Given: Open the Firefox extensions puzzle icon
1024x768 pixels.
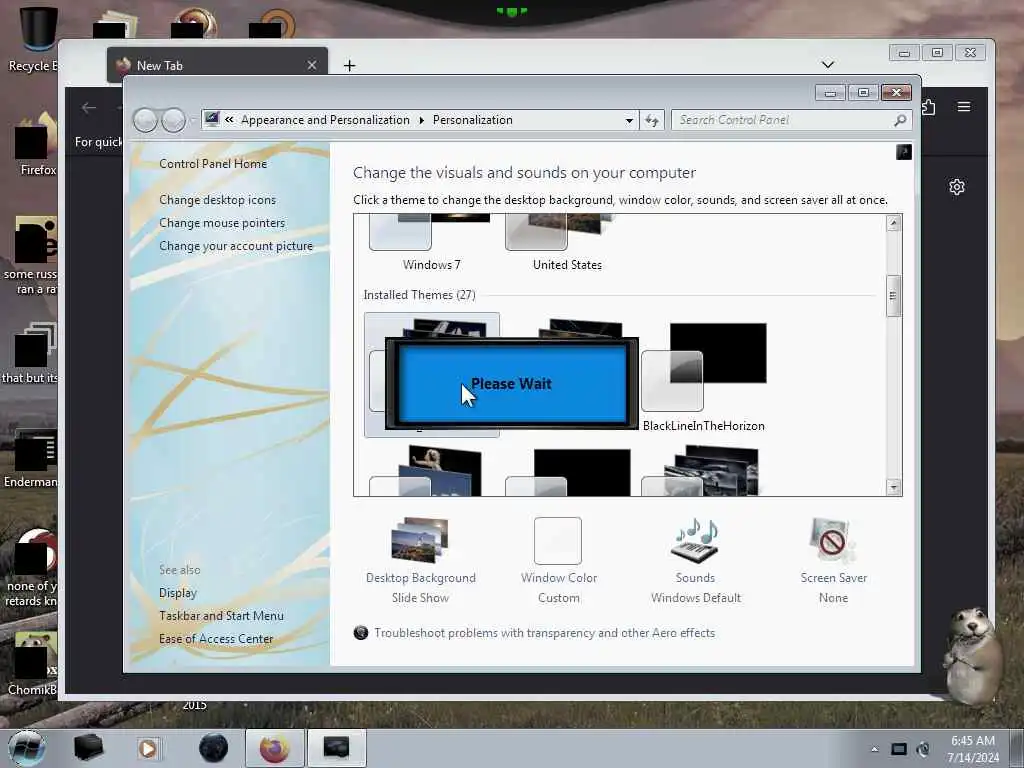Looking at the screenshot, I should click(x=929, y=107).
